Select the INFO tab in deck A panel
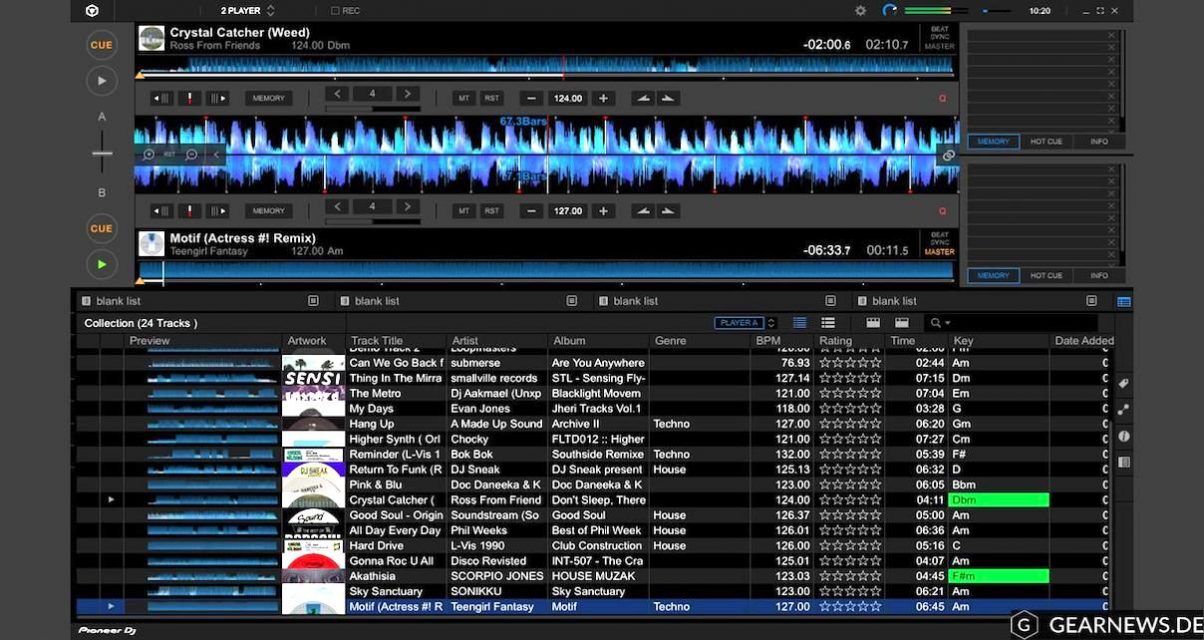1204x640 pixels. pos(1099,142)
